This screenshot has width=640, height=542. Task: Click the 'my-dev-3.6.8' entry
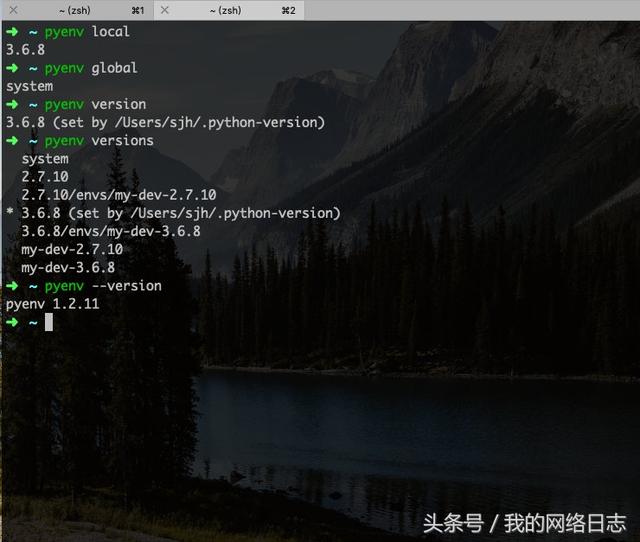[68, 268]
